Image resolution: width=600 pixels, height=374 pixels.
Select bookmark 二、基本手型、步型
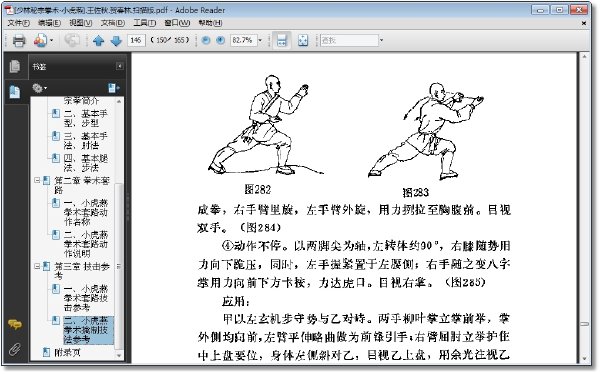pyautogui.click(x=86, y=118)
